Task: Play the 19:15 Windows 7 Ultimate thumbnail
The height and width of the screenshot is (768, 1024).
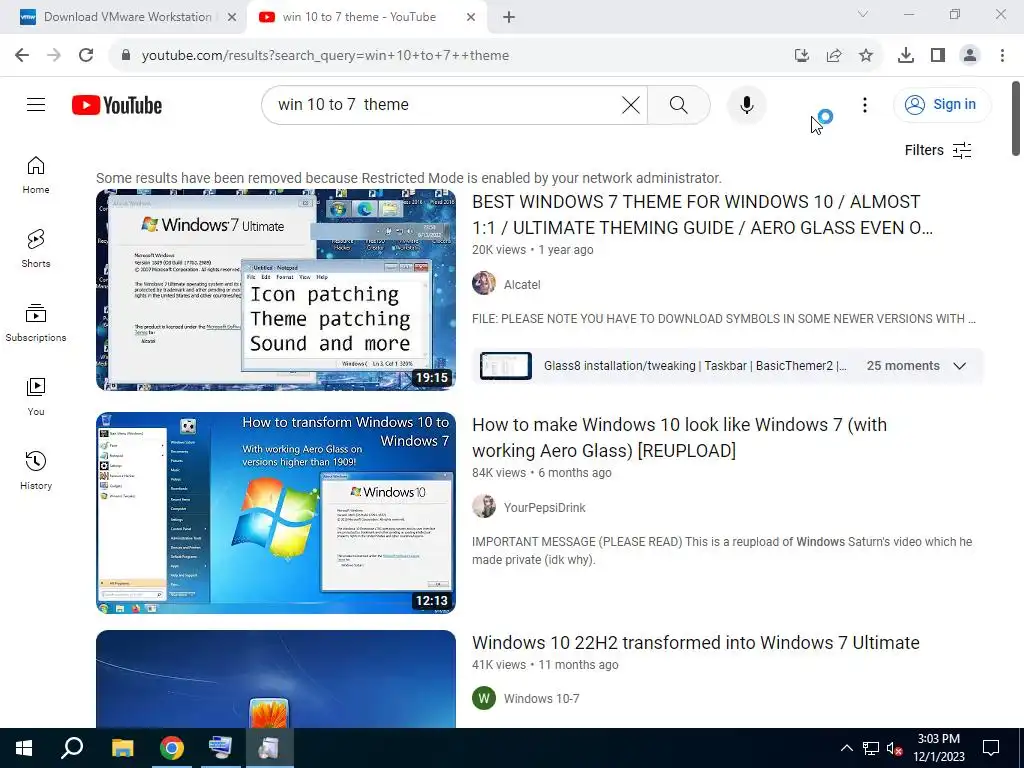Action: tap(276, 290)
